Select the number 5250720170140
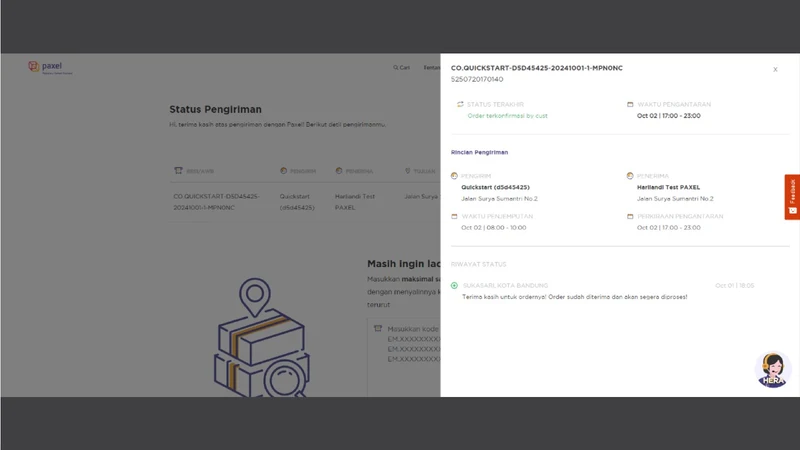The image size is (800, 450). pyautogui.click(x=477, y=79)
